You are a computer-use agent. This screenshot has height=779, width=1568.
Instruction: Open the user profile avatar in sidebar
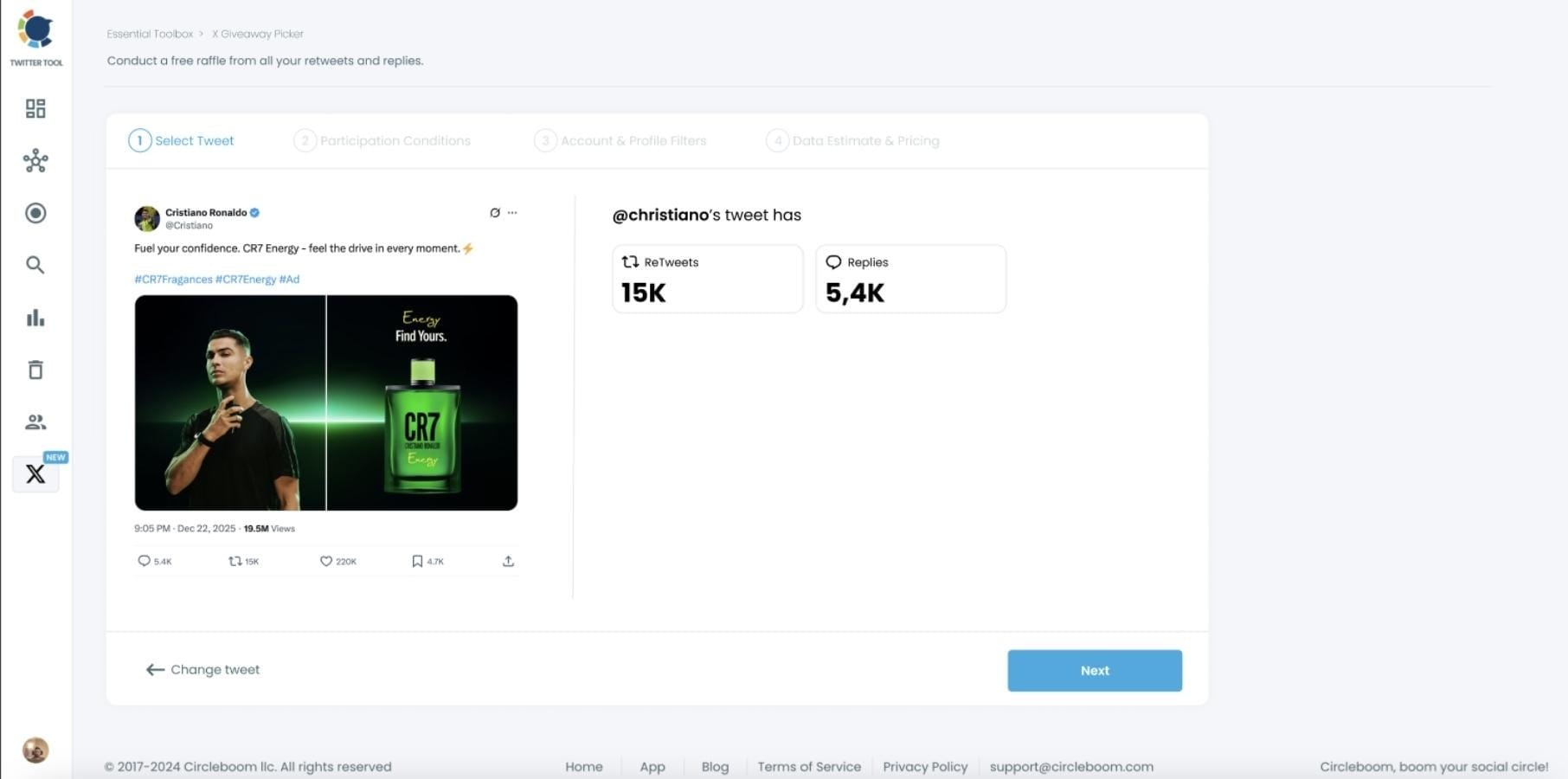(x=35, y=750)
